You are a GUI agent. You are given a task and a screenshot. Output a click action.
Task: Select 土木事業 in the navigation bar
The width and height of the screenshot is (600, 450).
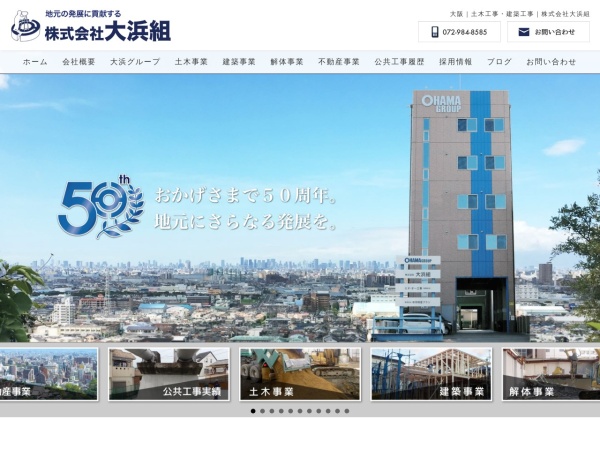[191, 62]
